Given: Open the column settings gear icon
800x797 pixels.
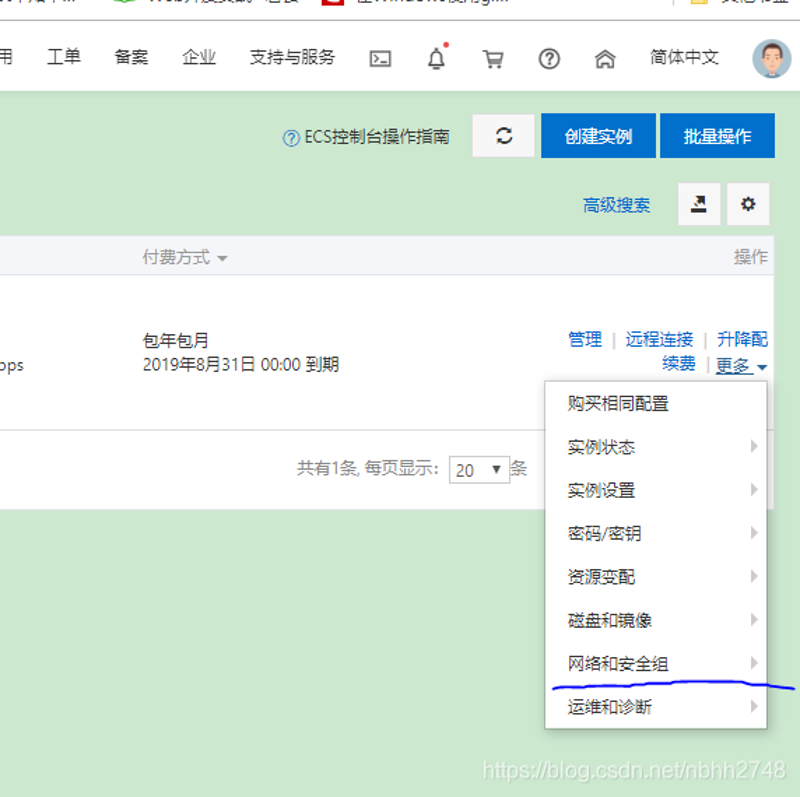Looking at the screenshot, I should (x=748, y=205).
